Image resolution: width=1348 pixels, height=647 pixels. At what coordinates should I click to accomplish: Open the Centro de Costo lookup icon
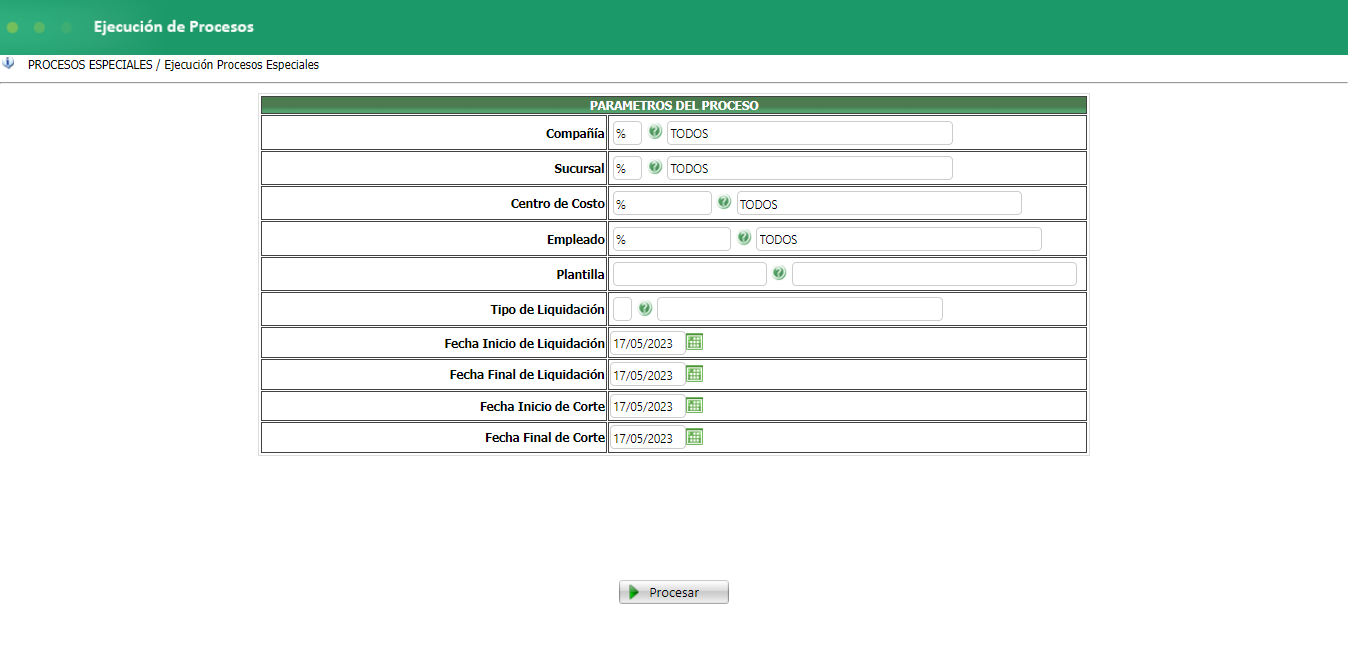pyautogui.click(x=724, y=202)
